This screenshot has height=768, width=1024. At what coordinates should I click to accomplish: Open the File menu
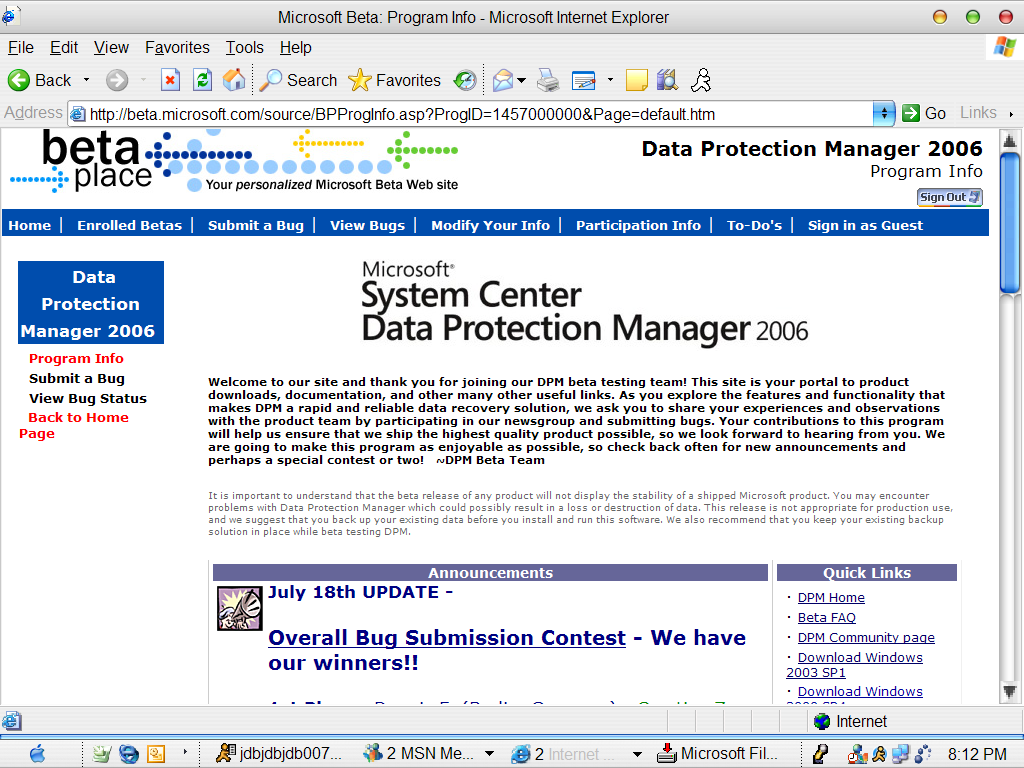(x=21, y=47)
